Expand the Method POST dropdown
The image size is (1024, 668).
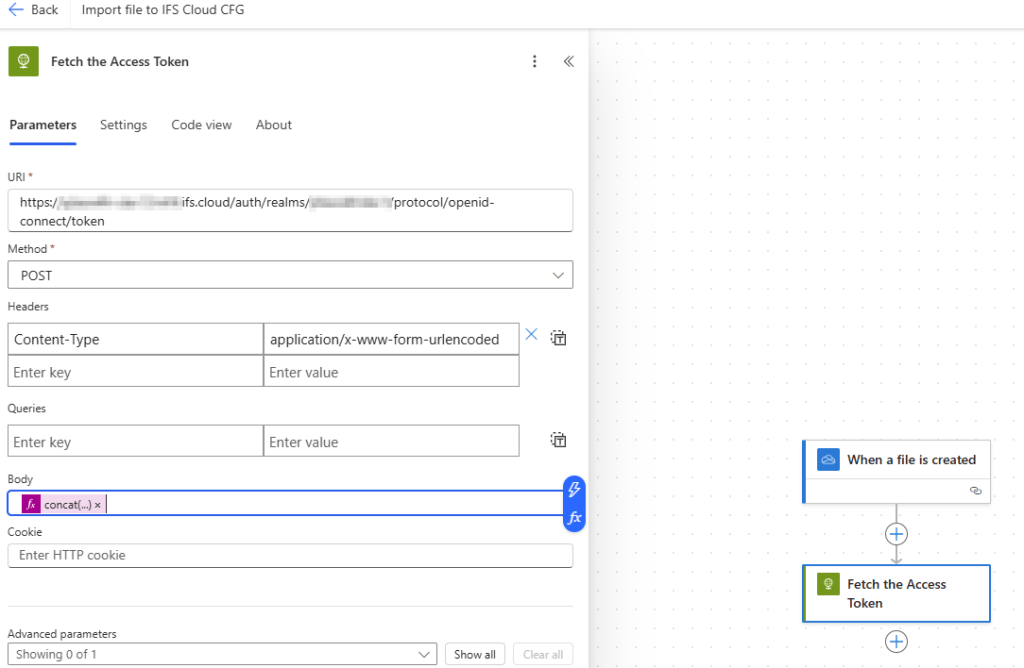coord(557,275)
